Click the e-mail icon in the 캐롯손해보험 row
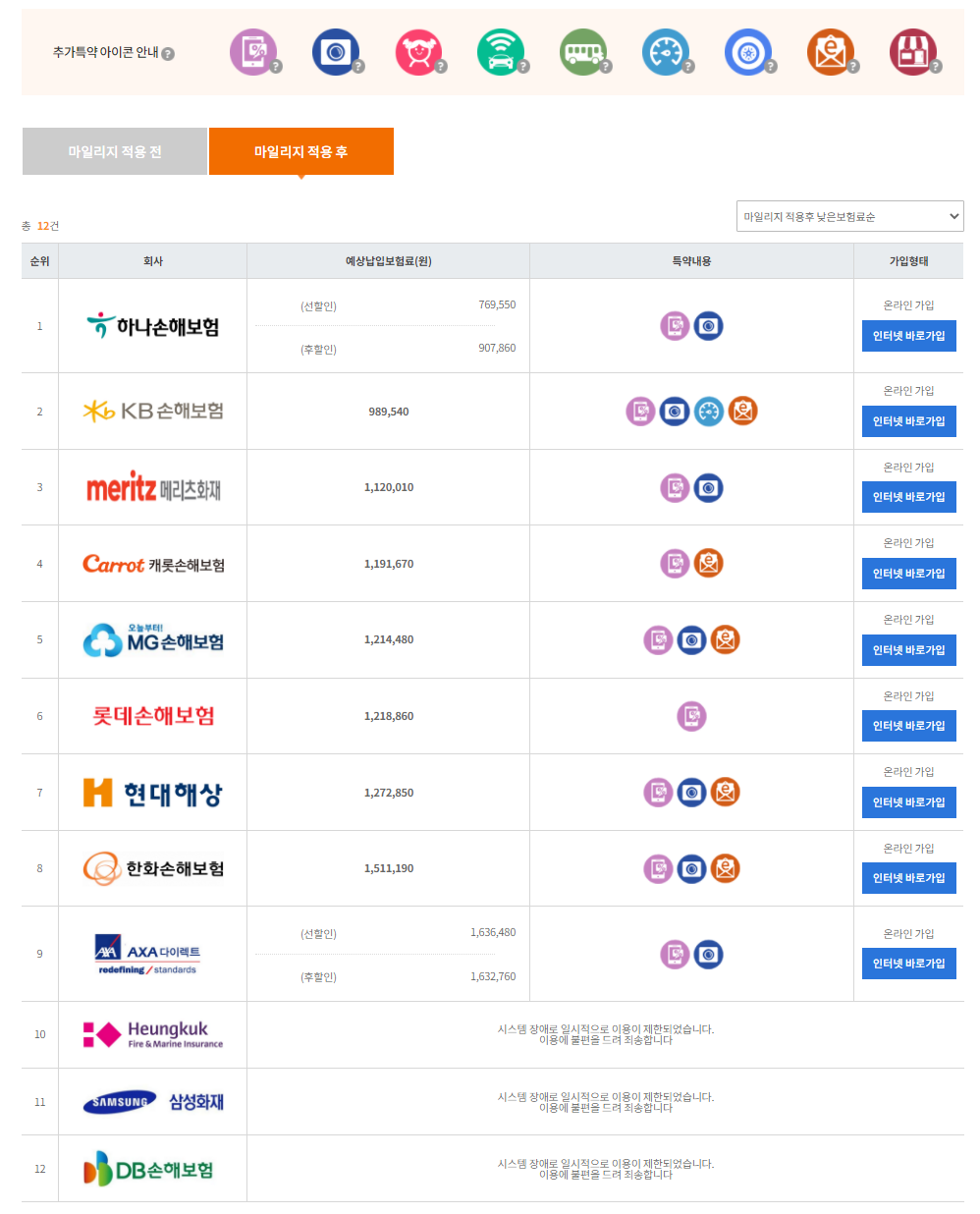The width and height of the screenshot is (980, 1214). pyautogui.click(x=709, y=564)
